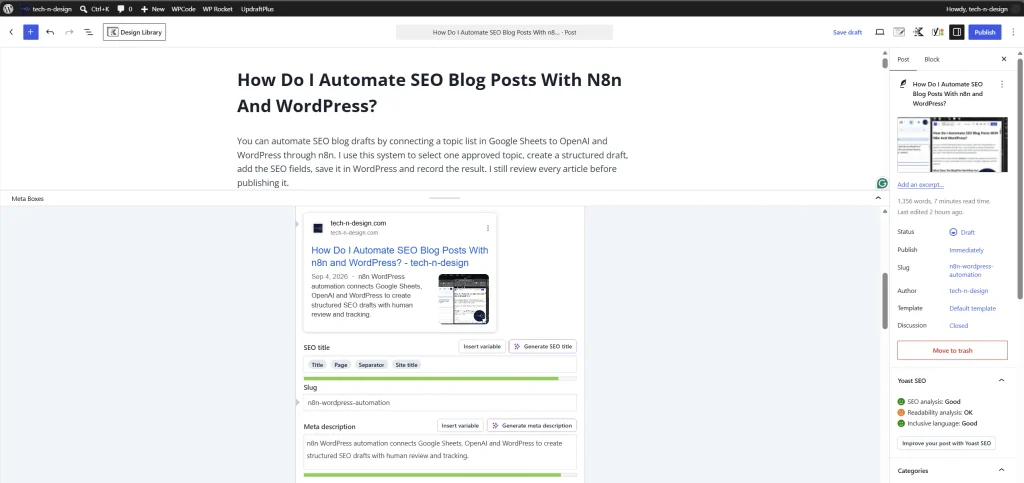The width and height of the screenshot is (1024, 483).
Task: Click Improve your post with Yoast SEO
Action: (x=946, y=443)
